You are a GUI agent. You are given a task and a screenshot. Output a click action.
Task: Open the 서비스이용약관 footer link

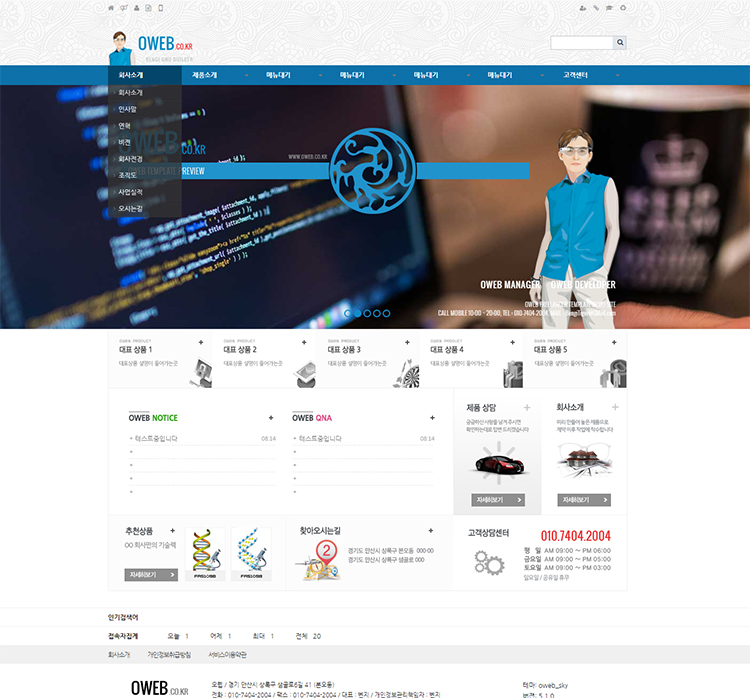point(227,654)
